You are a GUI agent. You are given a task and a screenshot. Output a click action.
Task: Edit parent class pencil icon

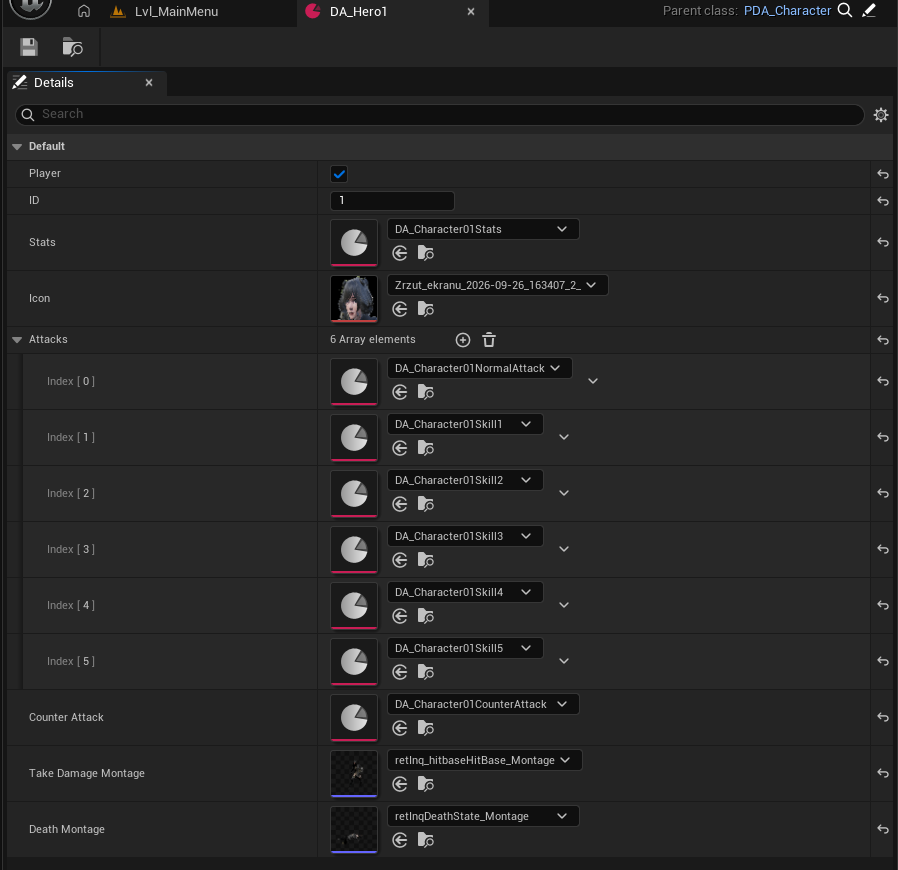pyautogui.click(x=869, y=10)
